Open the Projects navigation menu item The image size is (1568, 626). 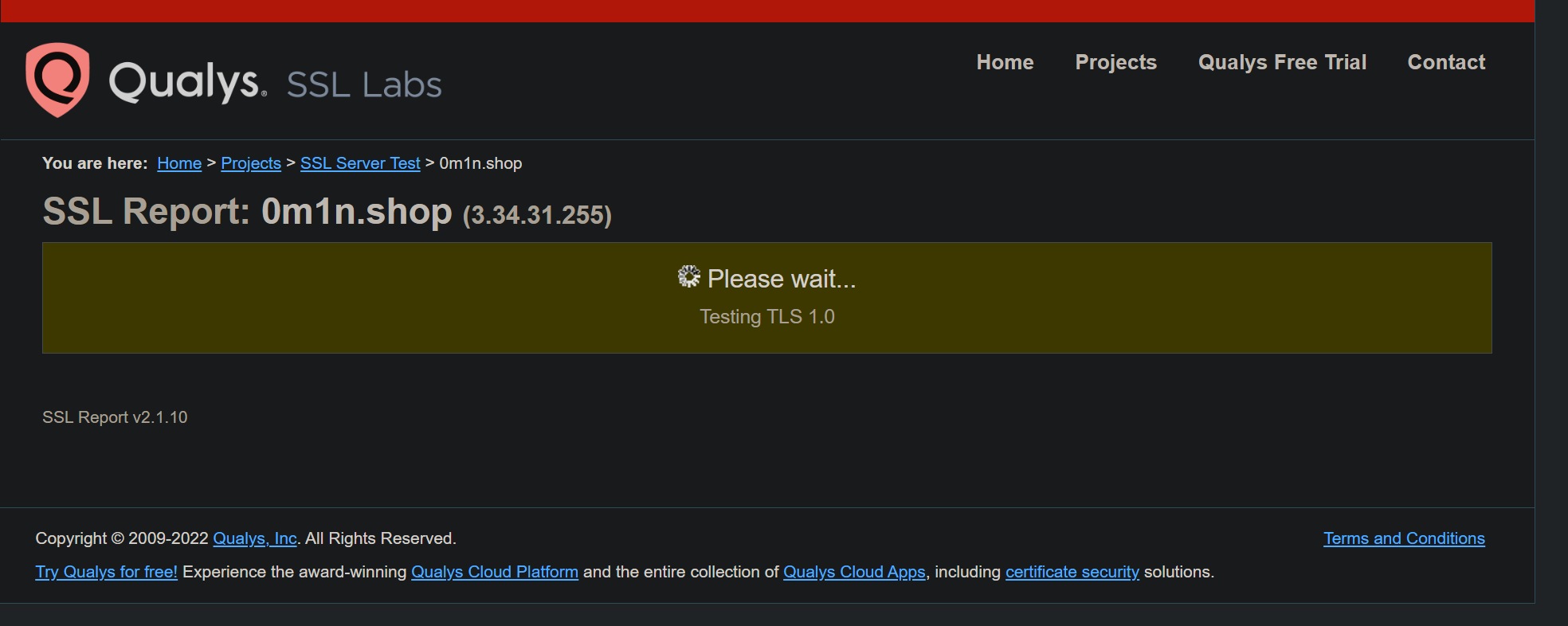click(1115, 62)
